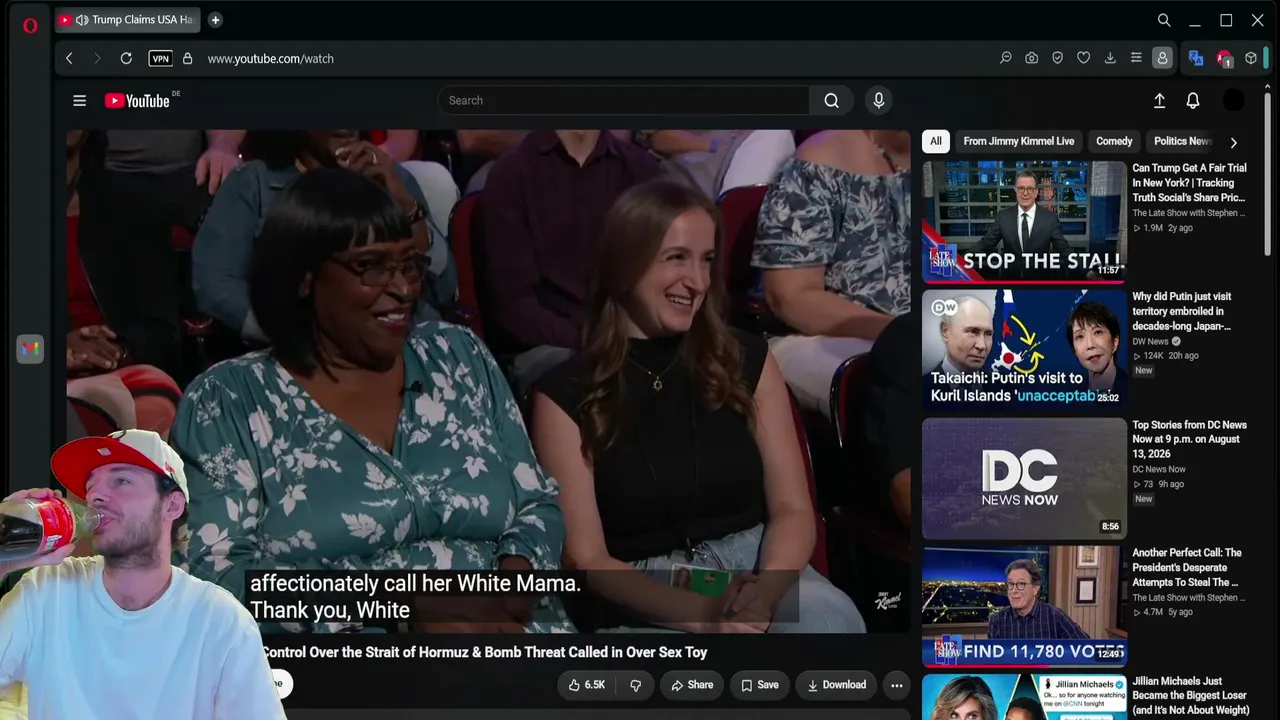Open the red extension with badge 1
The width and height of the screenshot is (1280, 720).
(x=1224, y=59)
